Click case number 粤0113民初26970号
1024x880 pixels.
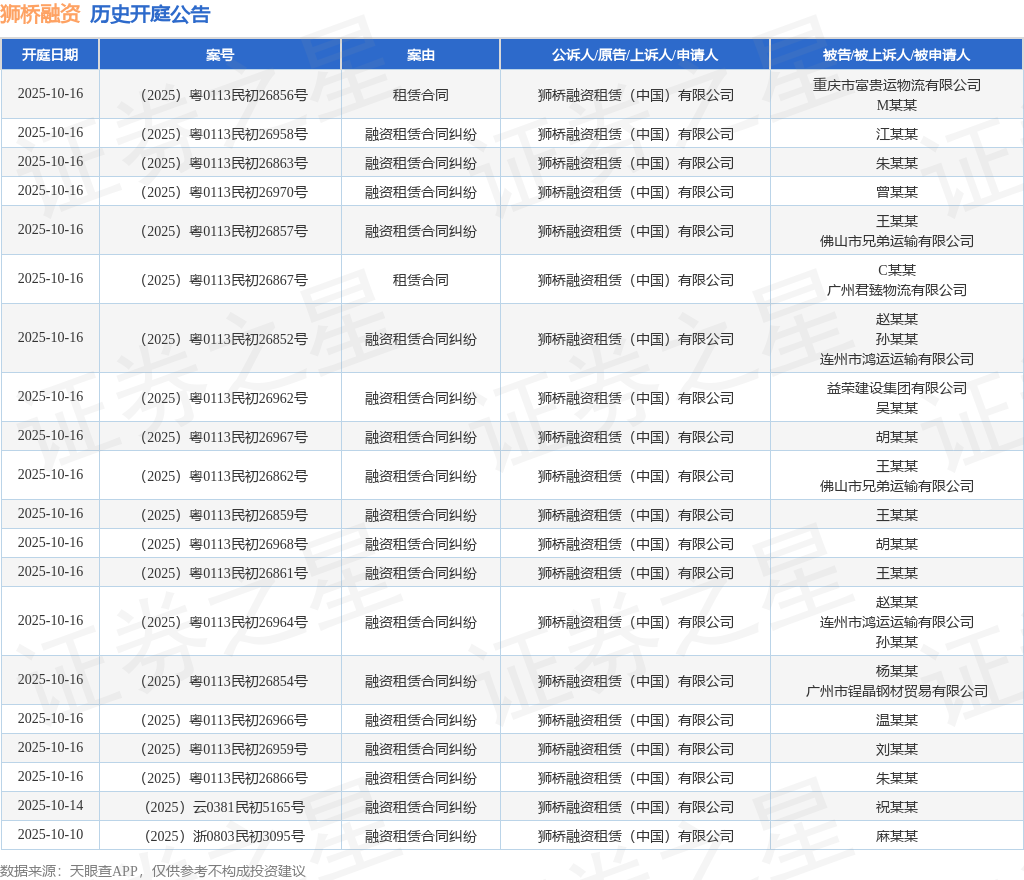coord(224,192)
